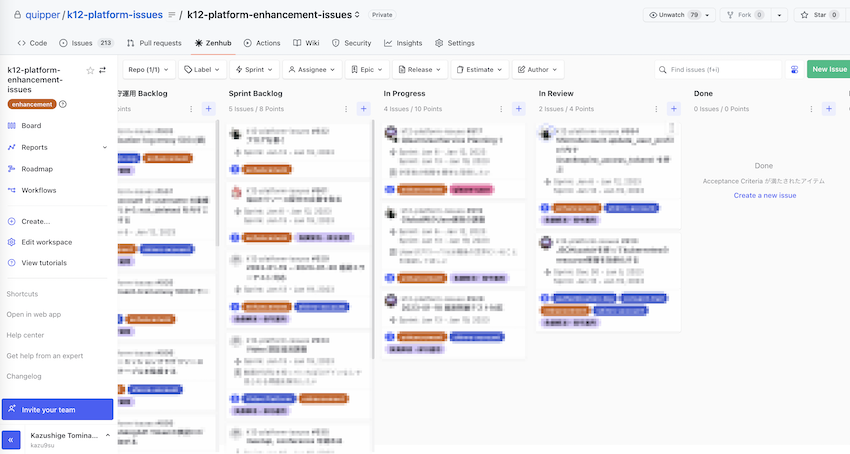Expand the Reports section
Screen dimensions: 850x454
105,147
